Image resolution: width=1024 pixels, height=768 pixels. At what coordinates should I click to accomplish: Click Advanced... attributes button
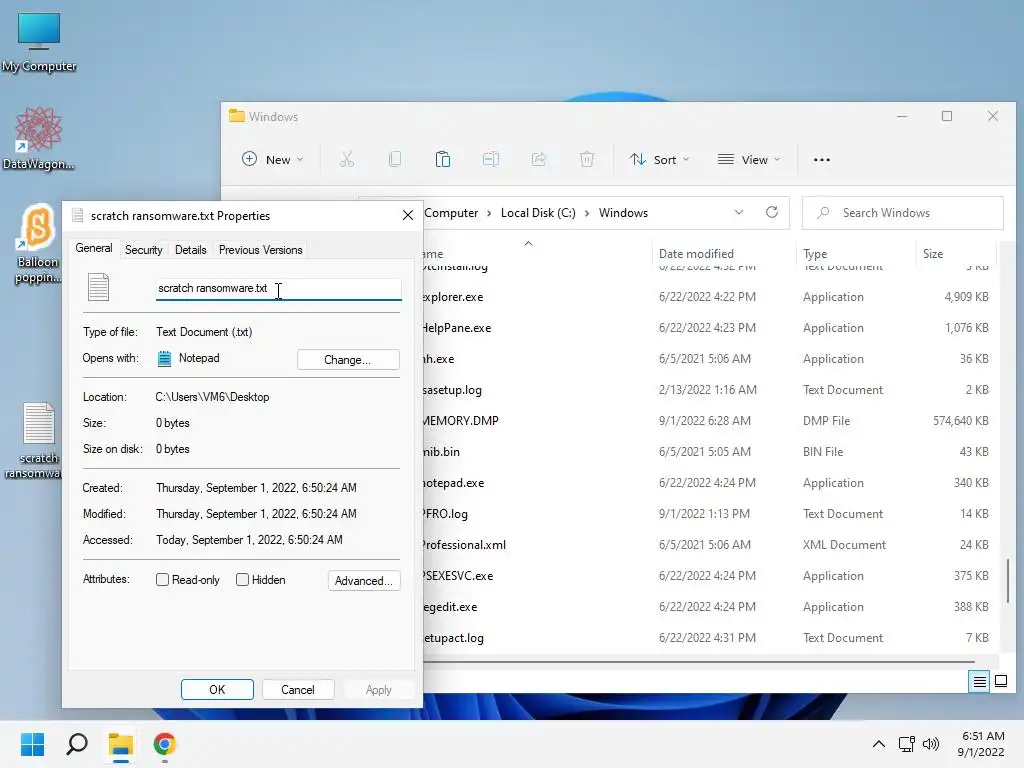pos(364,581)
